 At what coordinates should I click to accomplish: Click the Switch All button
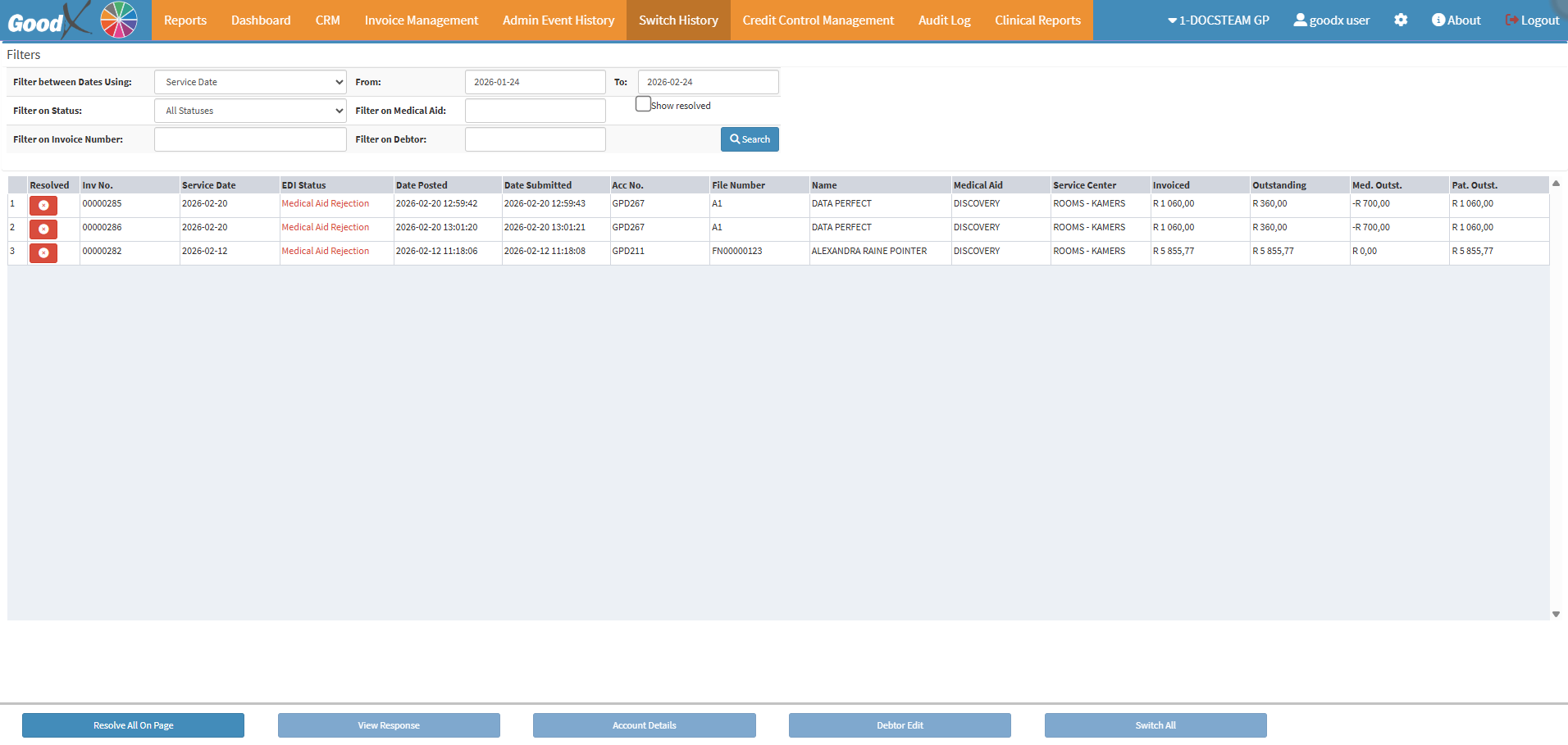click(x=1155, y=725)
